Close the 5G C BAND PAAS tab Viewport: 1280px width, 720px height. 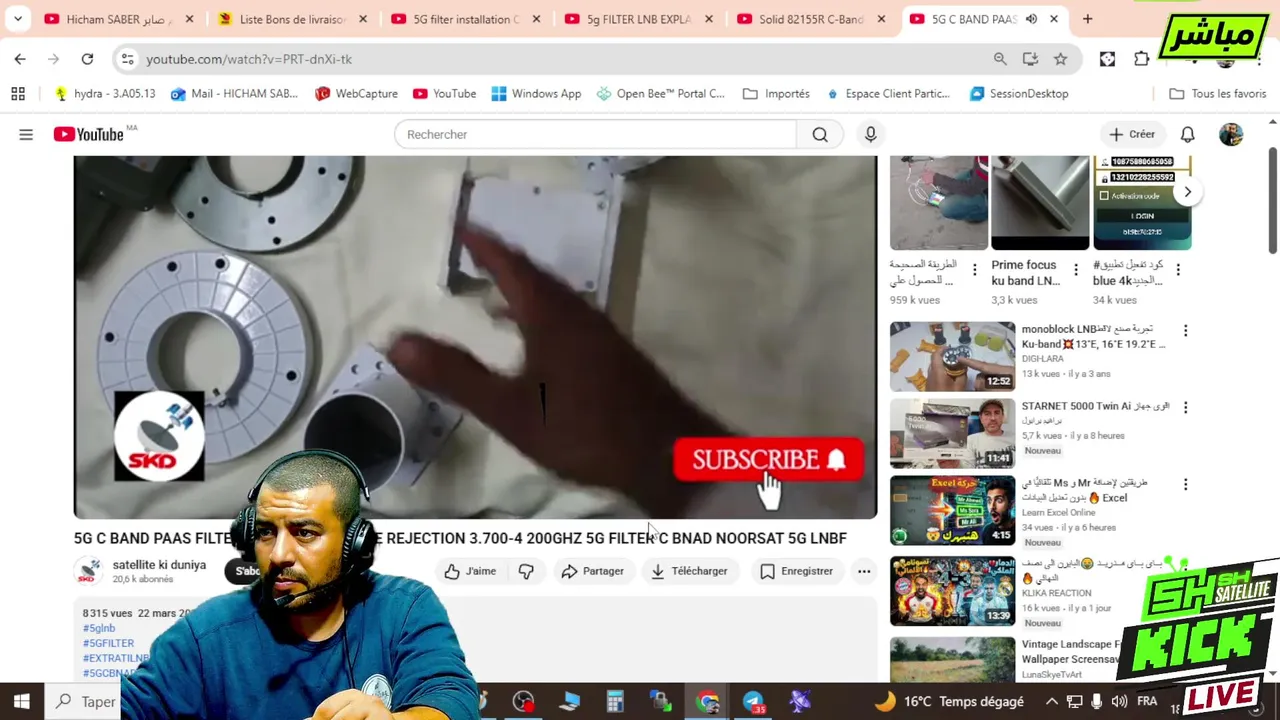click(1054, 19)
